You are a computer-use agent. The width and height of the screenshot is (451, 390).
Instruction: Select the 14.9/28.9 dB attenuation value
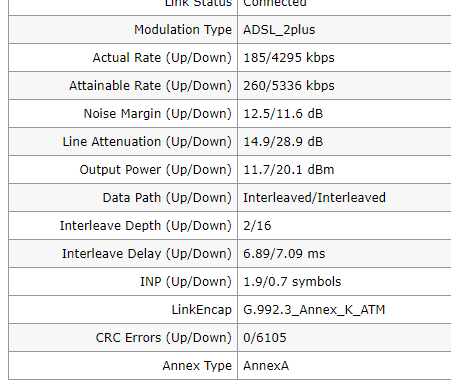tap(283, 142)
